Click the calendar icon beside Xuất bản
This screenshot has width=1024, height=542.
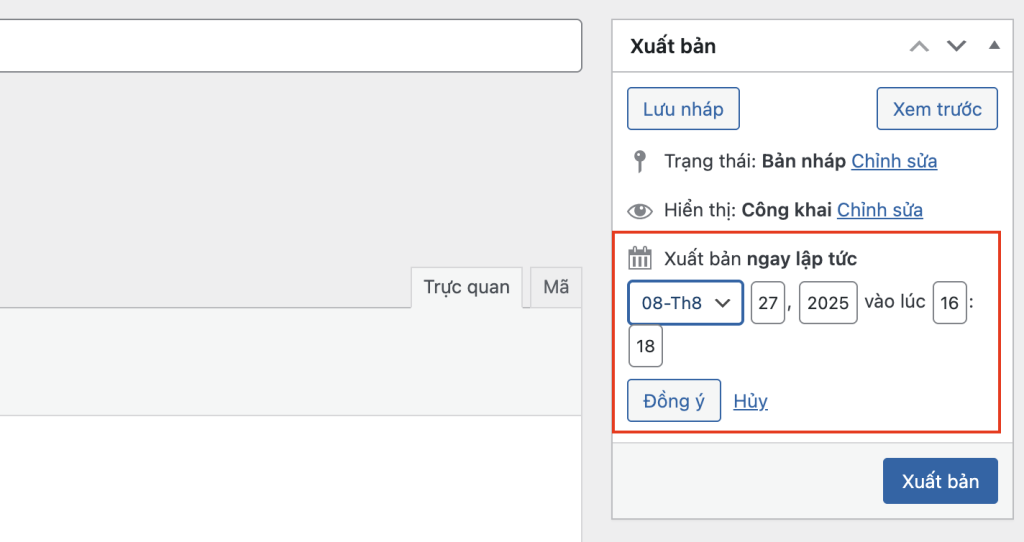point(640,259)
